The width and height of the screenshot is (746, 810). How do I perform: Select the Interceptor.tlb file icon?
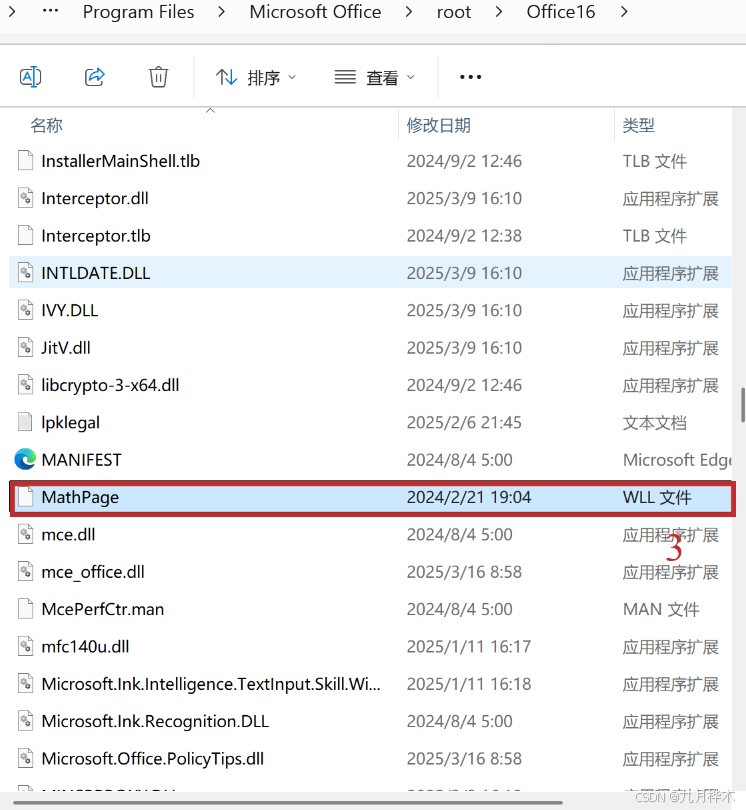point(25,236)
